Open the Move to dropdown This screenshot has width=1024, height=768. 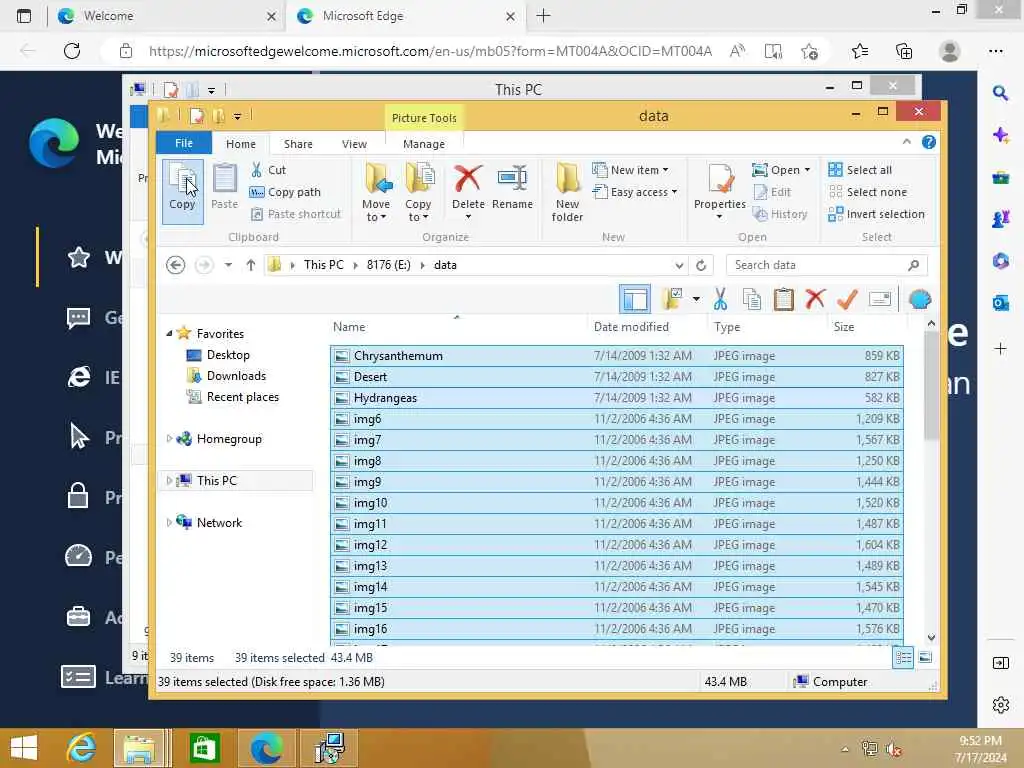coord(376,193)
